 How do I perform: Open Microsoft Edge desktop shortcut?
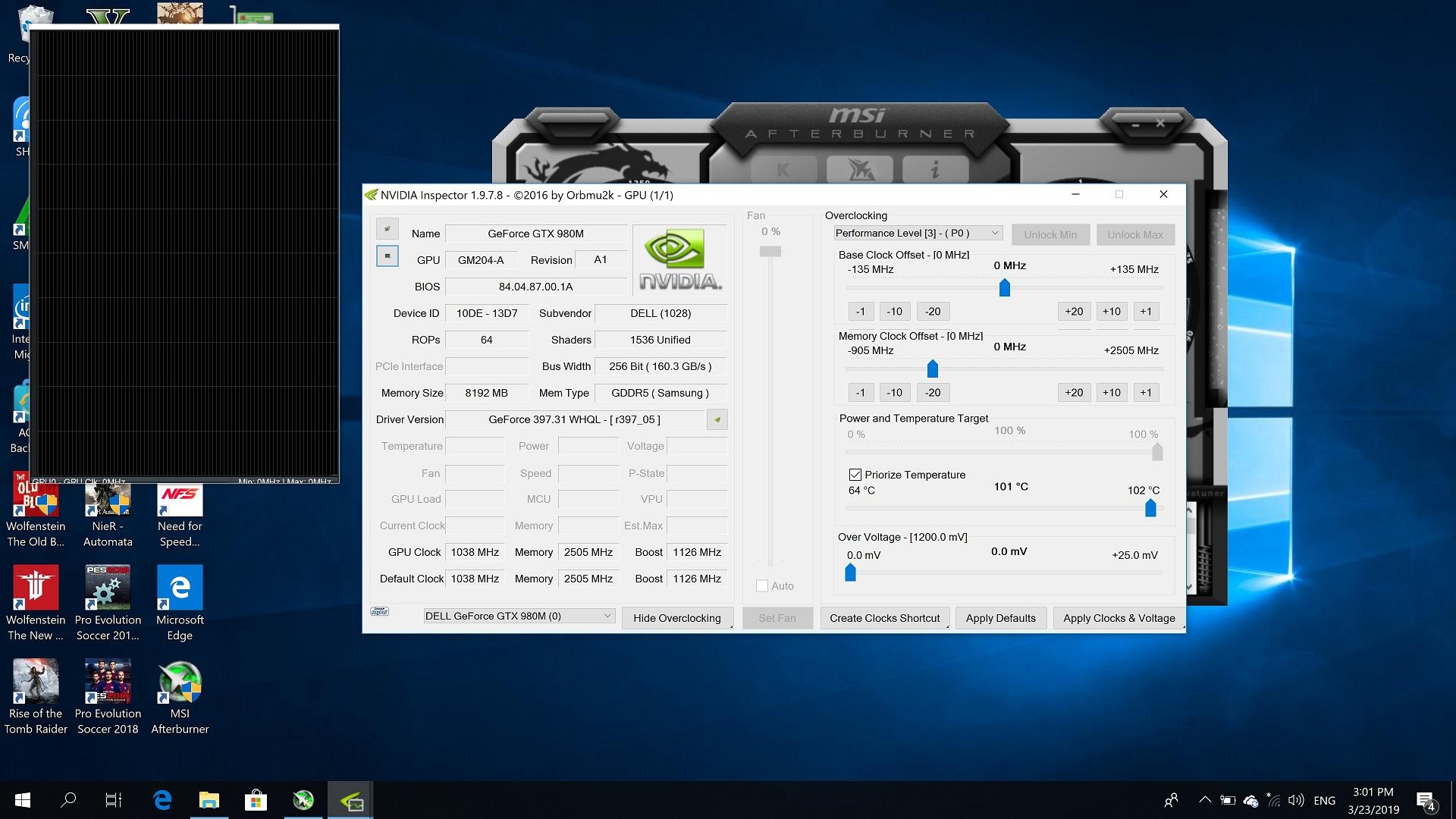point(180,603)
